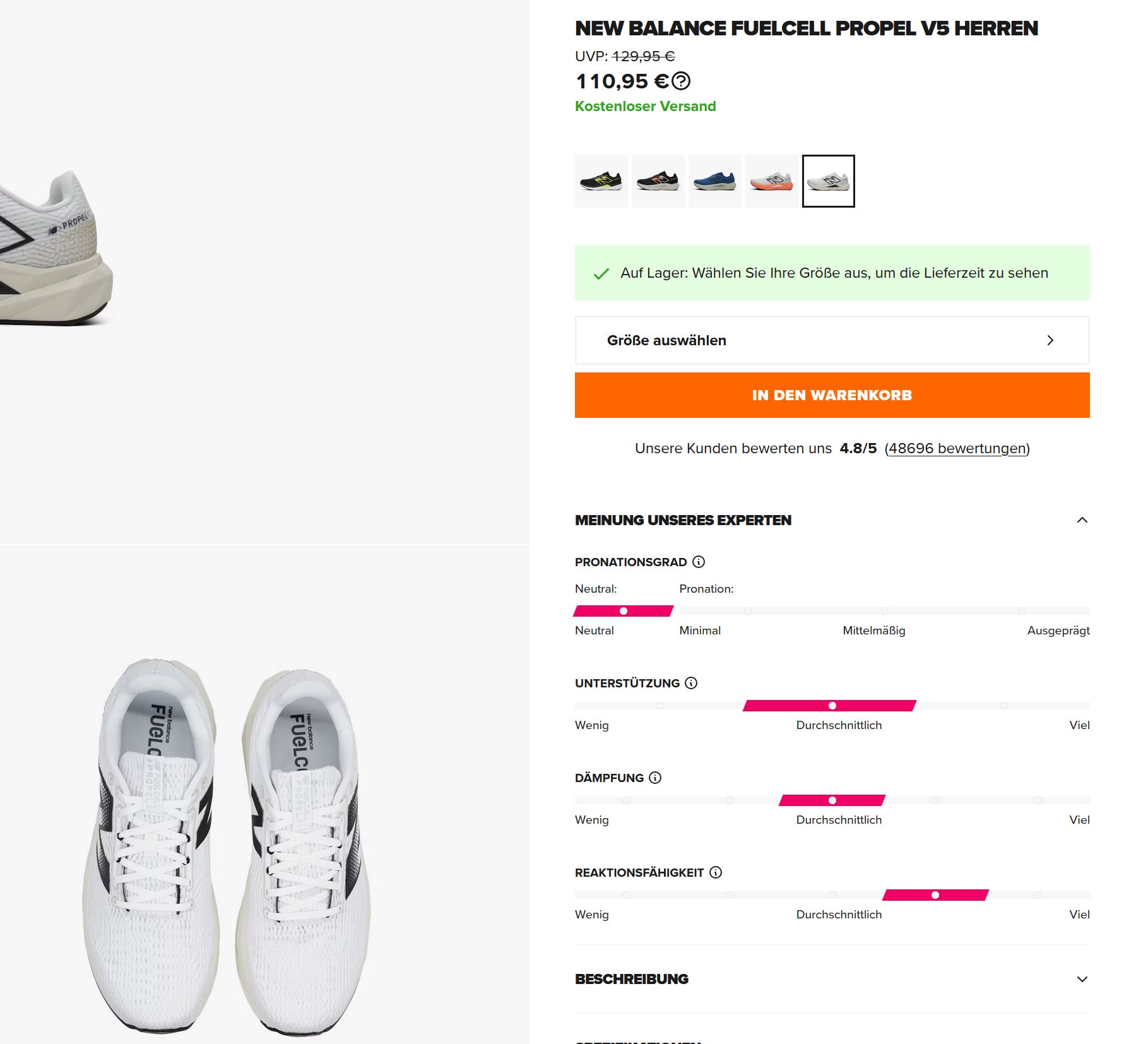Viewport: 1148px width, 1044px height.
Task: Select the white and grey shoe variant
Action: [x=828, y=181]
